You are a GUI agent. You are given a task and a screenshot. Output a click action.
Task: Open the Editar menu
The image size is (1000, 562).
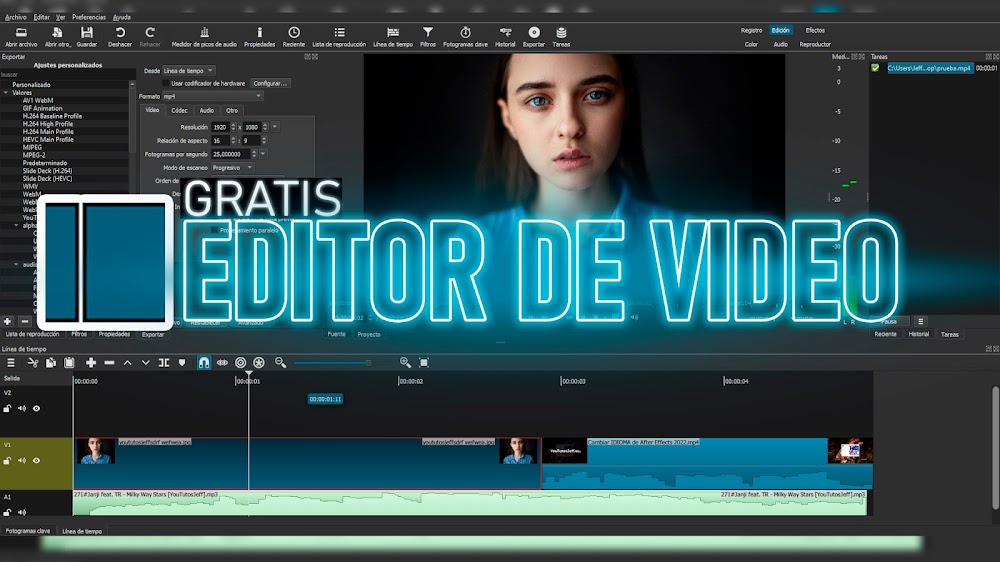[x=41, y=17]
